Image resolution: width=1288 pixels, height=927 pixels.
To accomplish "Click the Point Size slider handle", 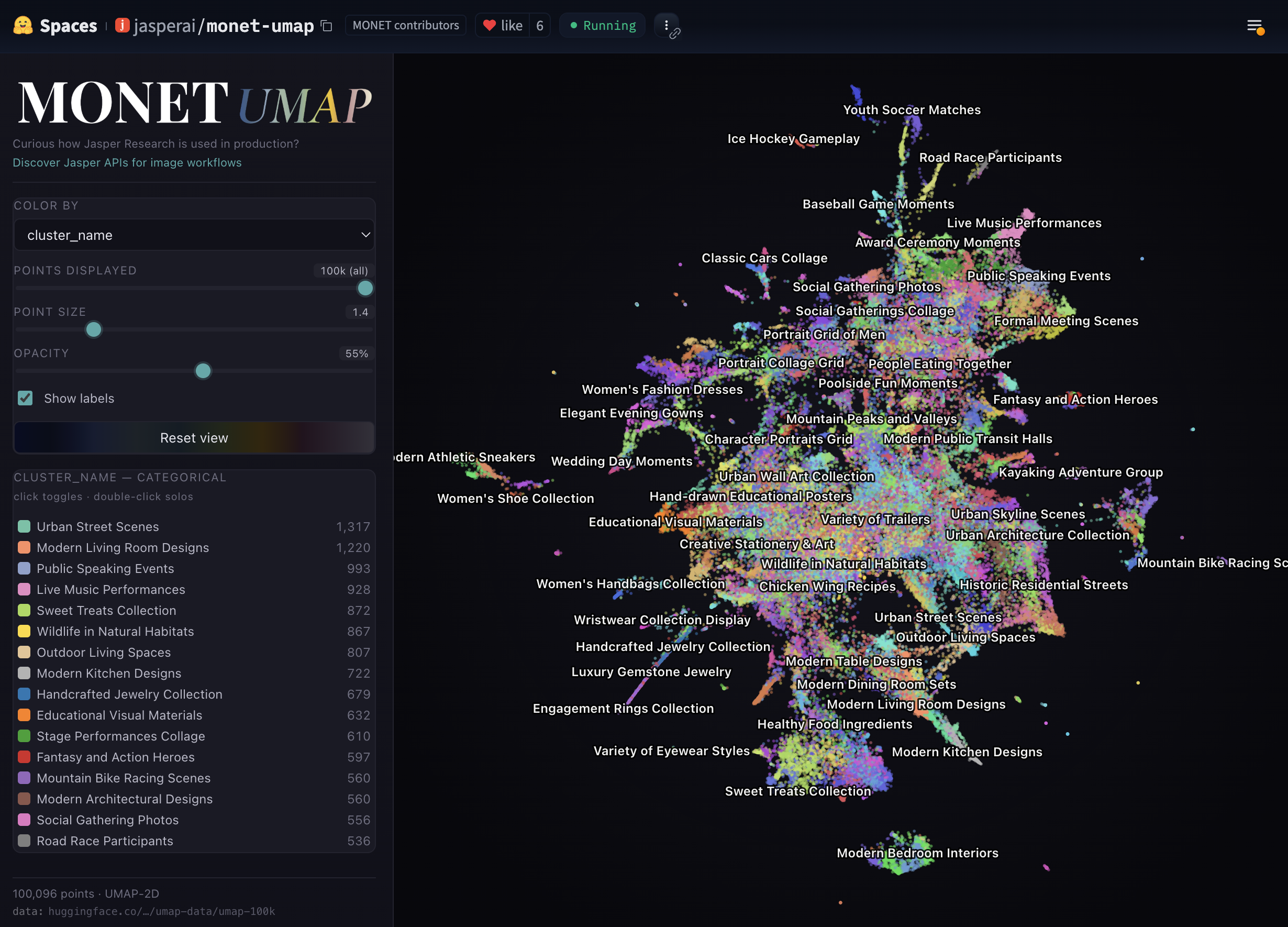I will click(94, 329).
